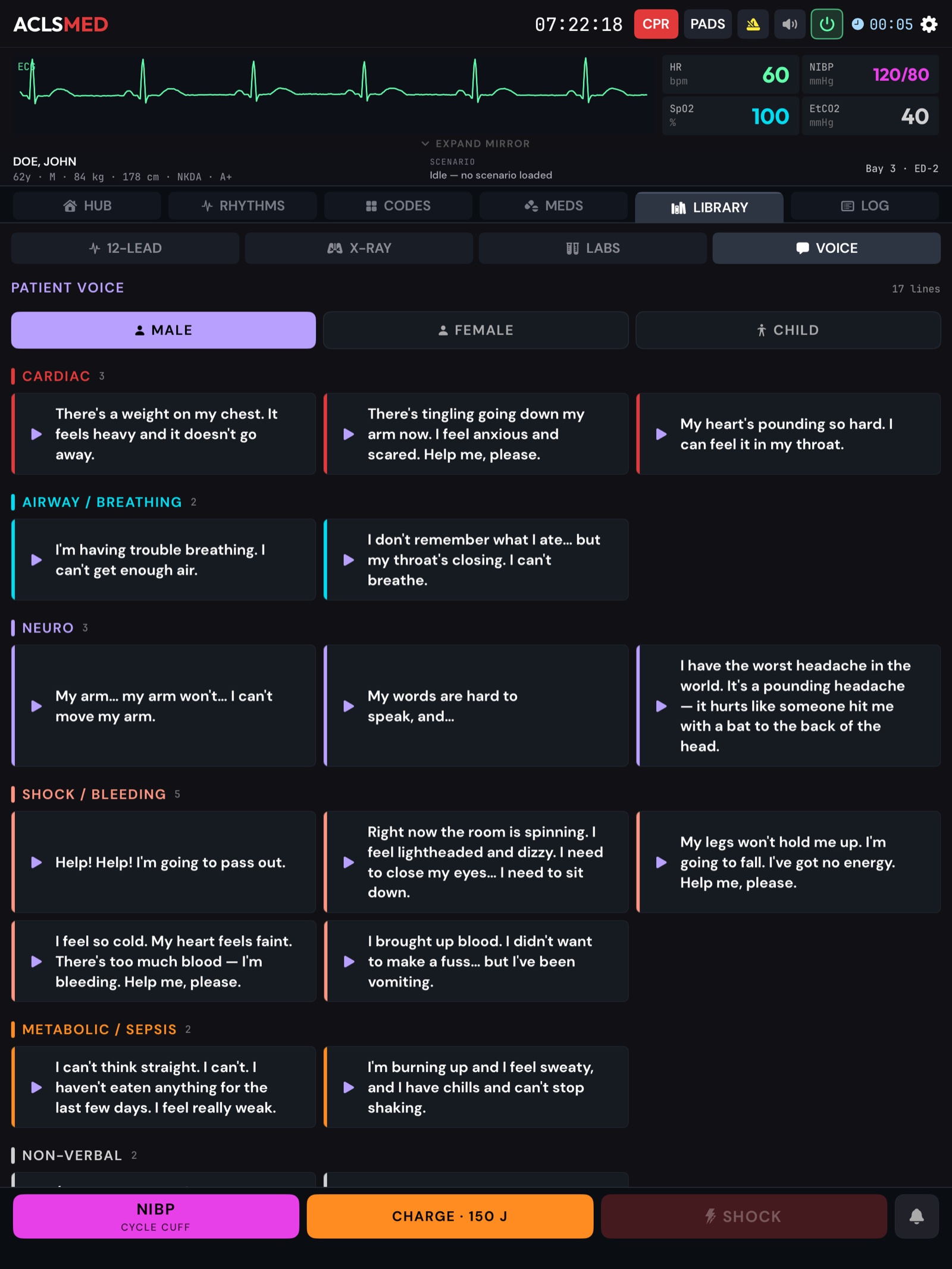Select the CHILD voice option
952x1269 pixels.
788,330
